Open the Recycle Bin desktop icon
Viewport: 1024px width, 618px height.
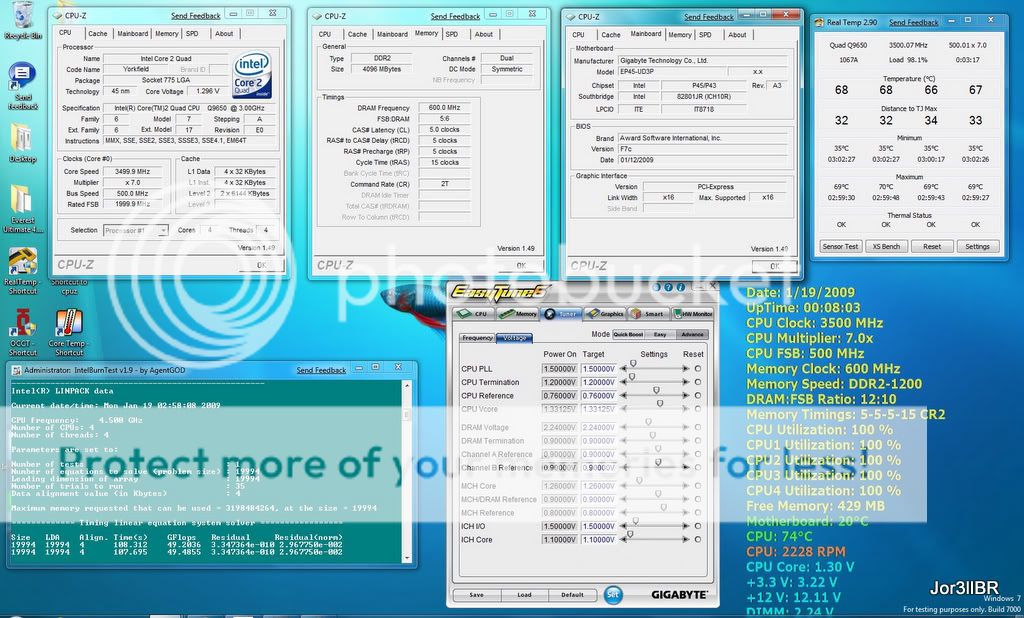pos(23,18)
